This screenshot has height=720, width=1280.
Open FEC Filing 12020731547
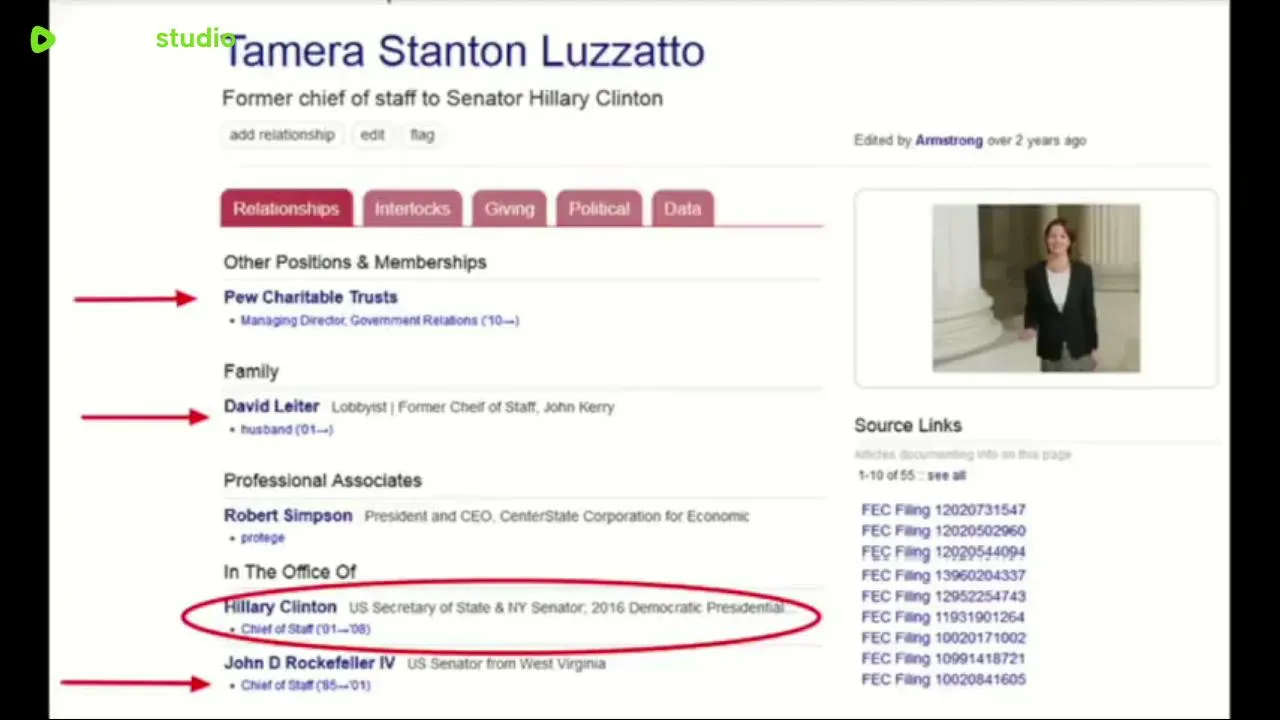click(943, 510)
